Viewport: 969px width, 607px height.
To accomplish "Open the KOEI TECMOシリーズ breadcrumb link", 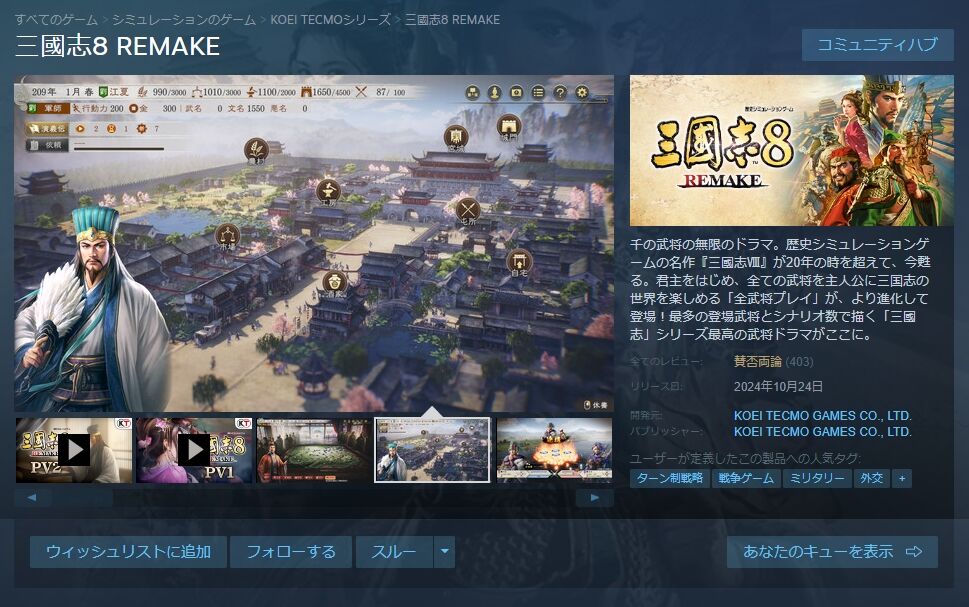I will [x=331, y=20].
